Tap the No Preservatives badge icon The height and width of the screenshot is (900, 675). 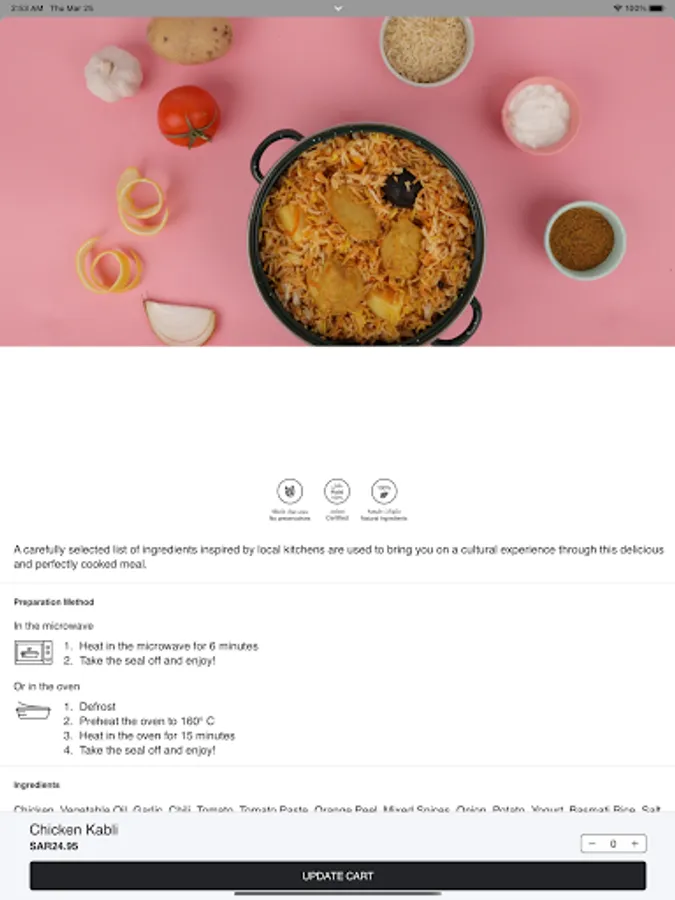point(290,491)
